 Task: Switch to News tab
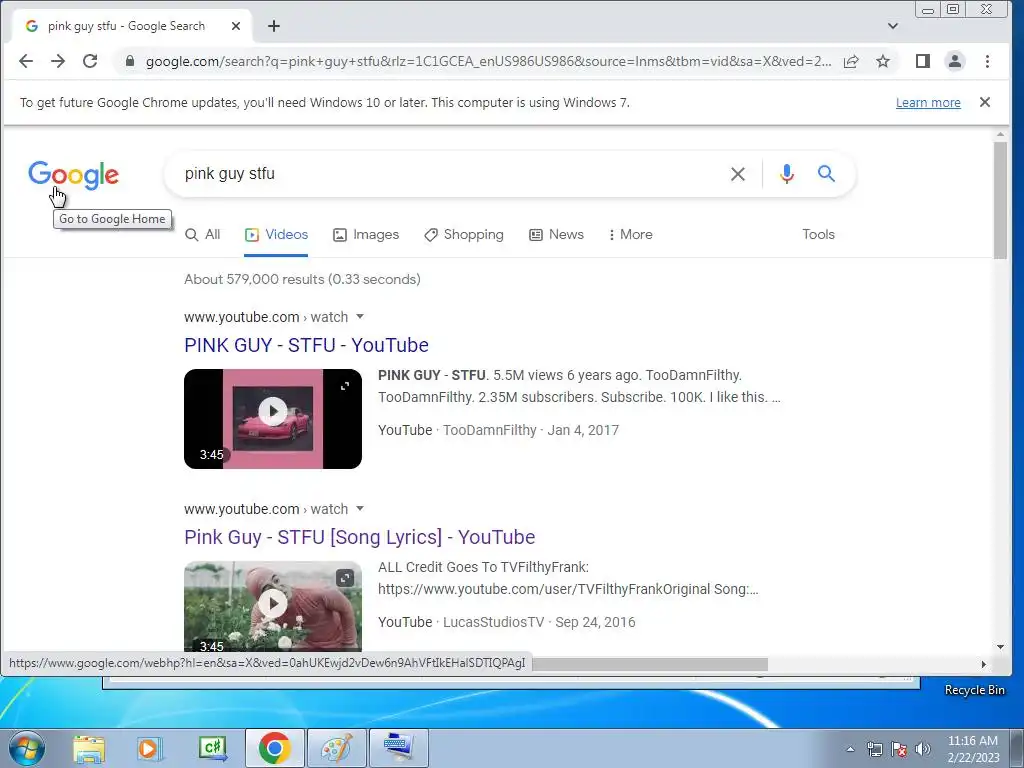pyautogui.click(x=556, y=234)
